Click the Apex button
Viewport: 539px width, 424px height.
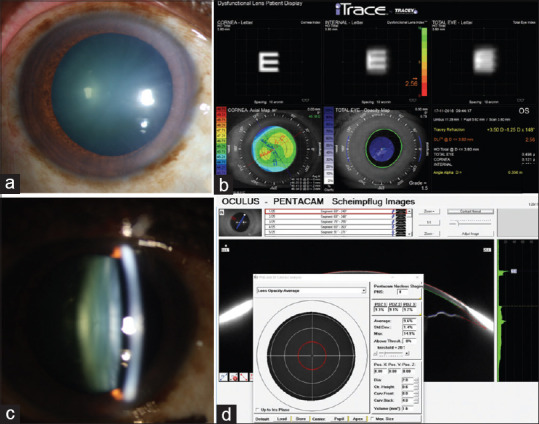[358, 419]
